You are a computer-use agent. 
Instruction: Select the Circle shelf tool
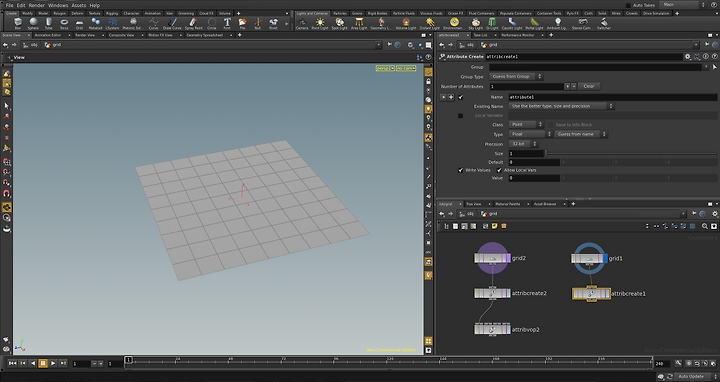[x=212, y=23]
